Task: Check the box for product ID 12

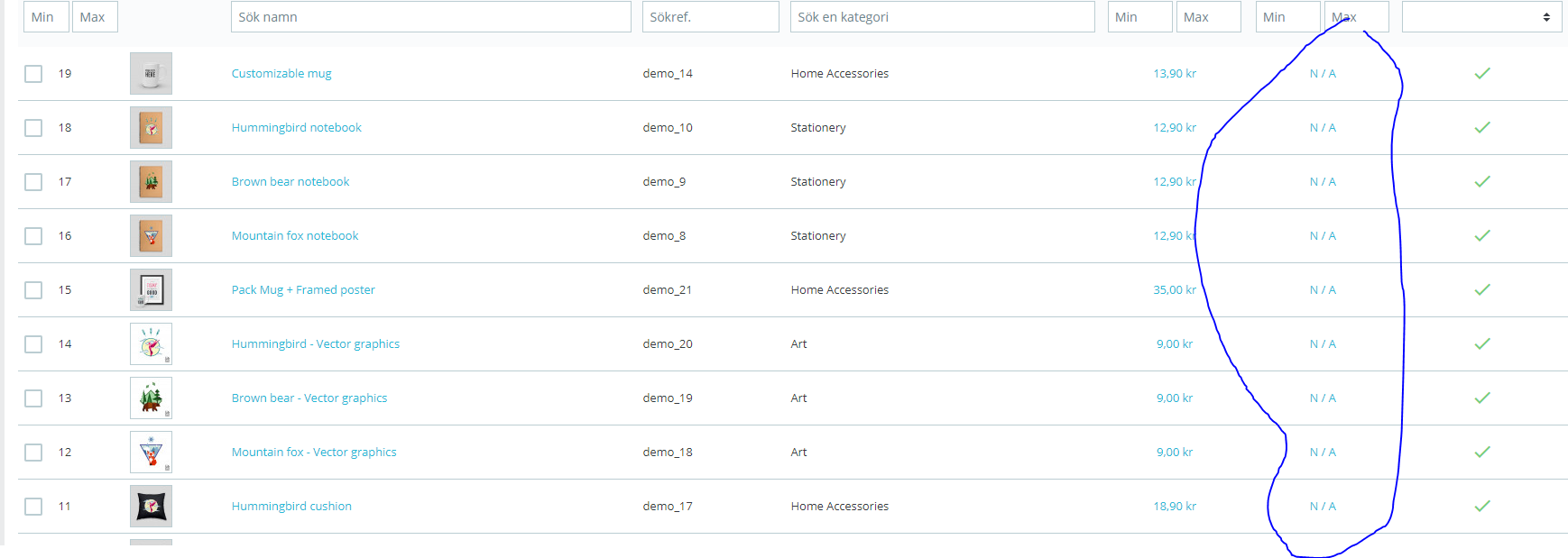Action: [33, 453]
